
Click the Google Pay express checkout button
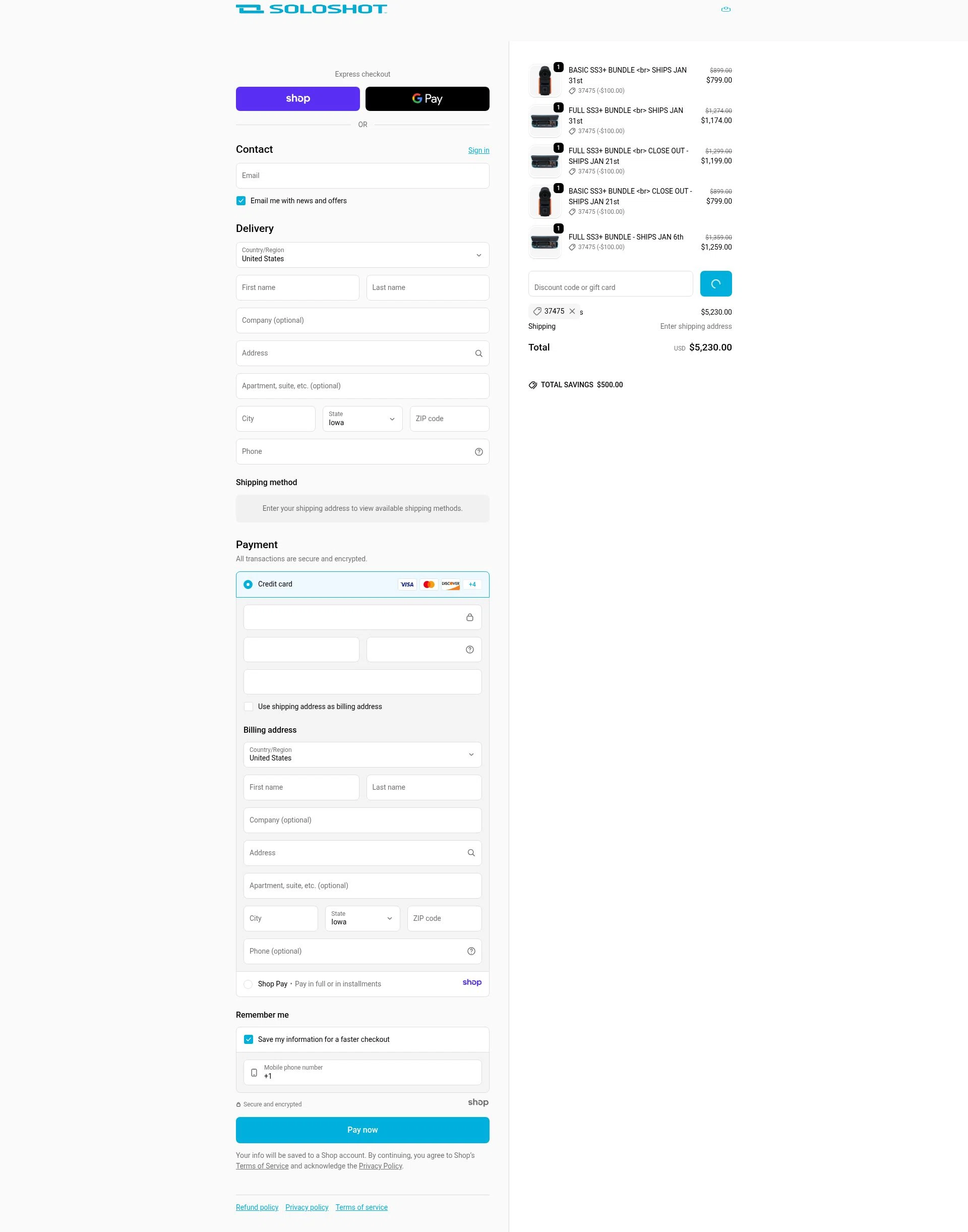pos(428,98)
